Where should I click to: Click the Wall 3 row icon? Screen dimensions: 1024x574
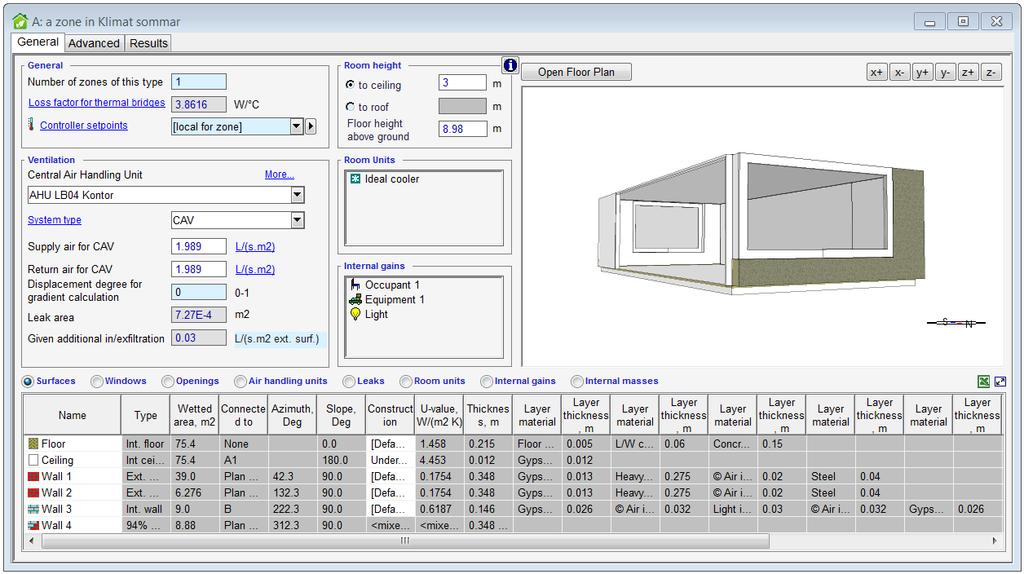[34, 509]
